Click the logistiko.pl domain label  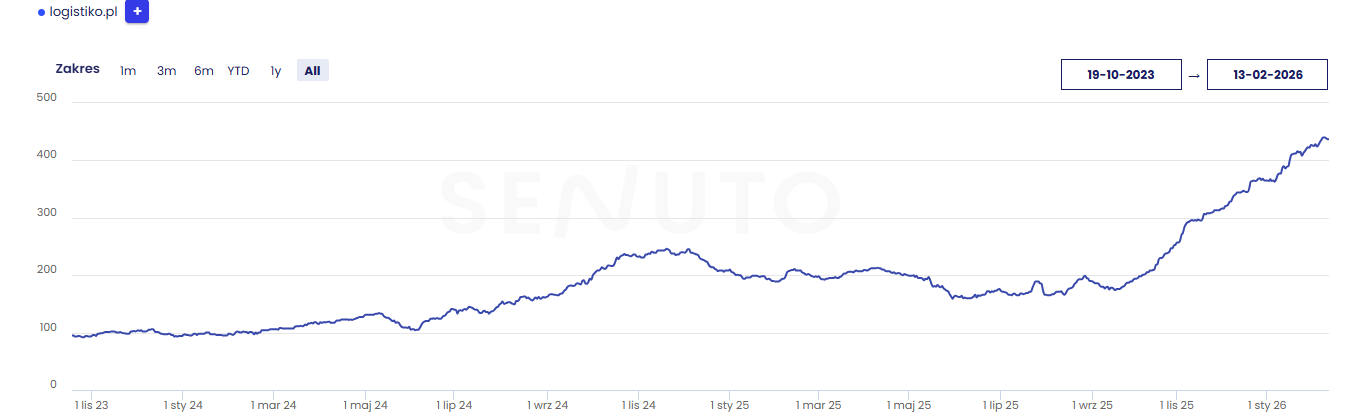point(83,12)
